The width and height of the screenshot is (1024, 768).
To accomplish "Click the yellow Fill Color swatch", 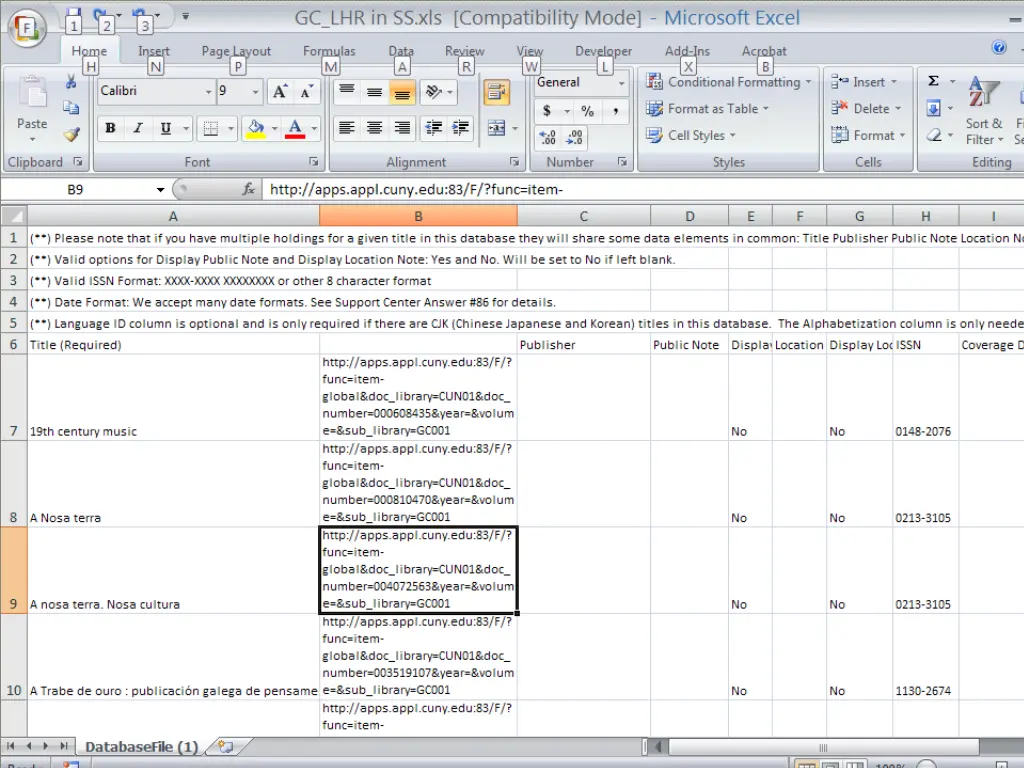I will coord(255,129).
